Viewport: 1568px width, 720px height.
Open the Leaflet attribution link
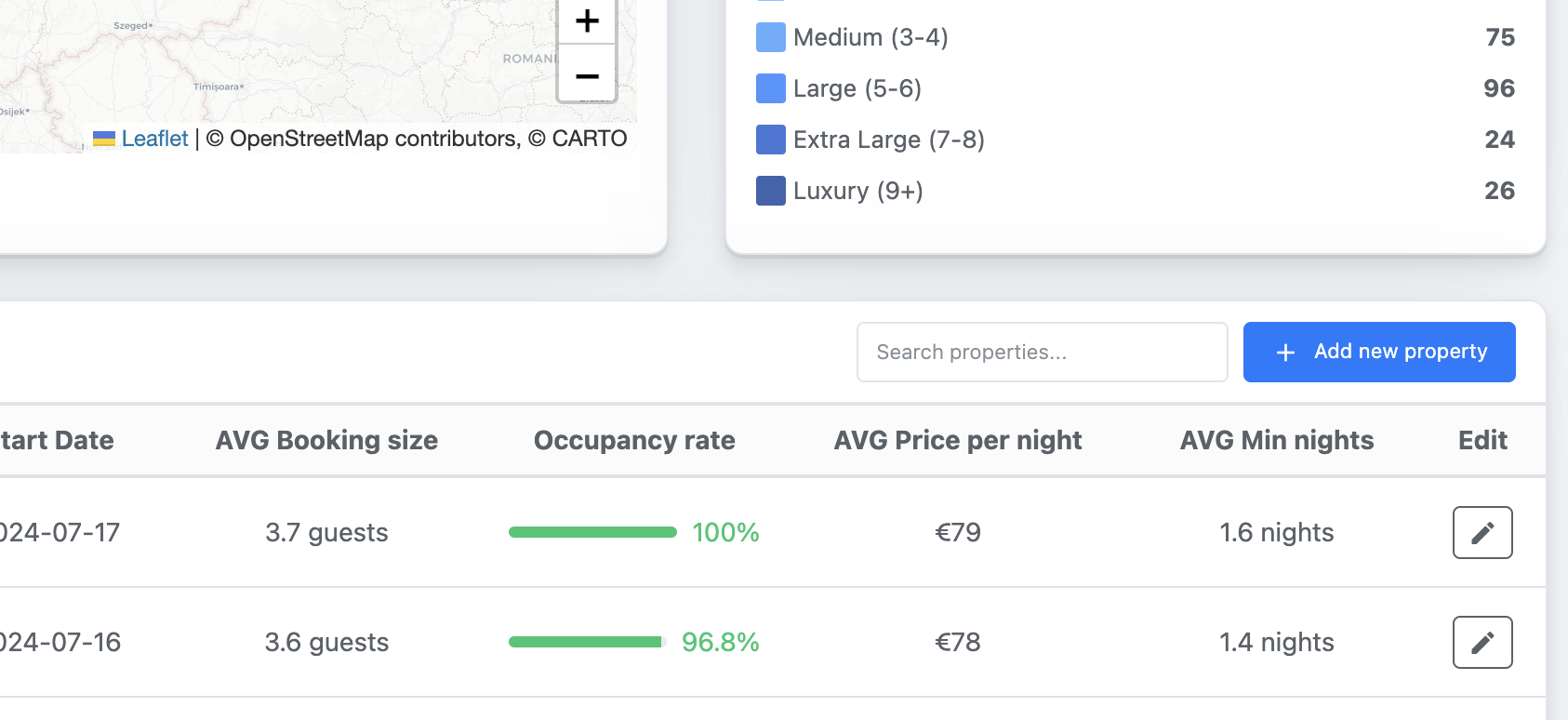pos(154,139)
